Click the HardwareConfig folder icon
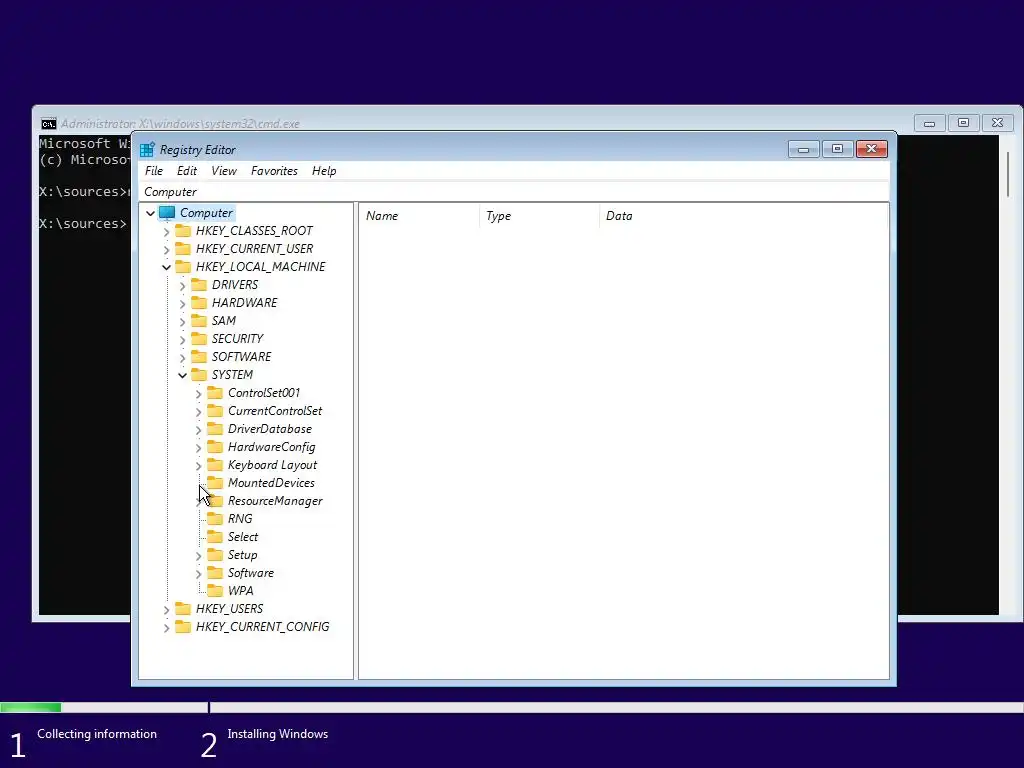The image size is (1024, 768). coord(215,447)
